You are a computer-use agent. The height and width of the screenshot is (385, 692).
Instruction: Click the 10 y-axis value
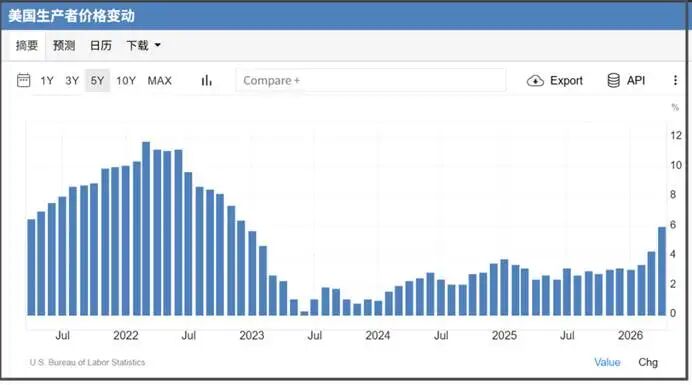(x=676, y=165)
